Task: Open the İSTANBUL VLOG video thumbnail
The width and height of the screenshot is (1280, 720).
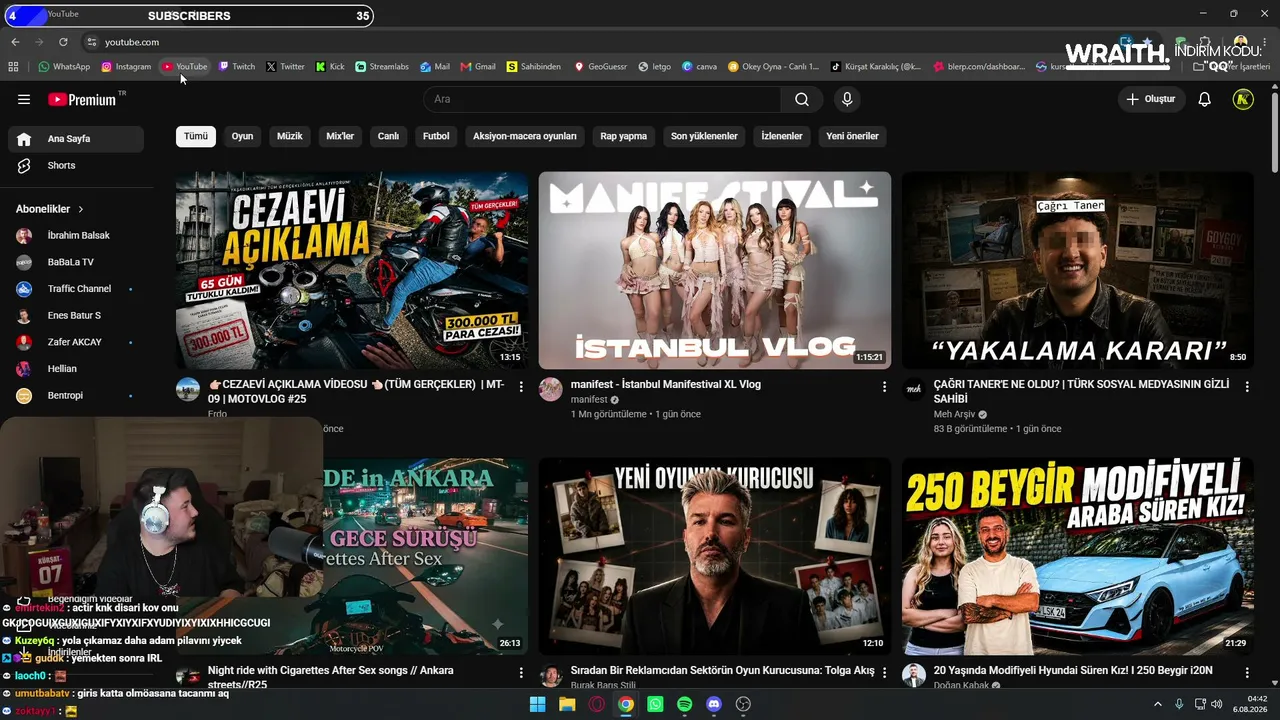Action: (x=715, y=270)
